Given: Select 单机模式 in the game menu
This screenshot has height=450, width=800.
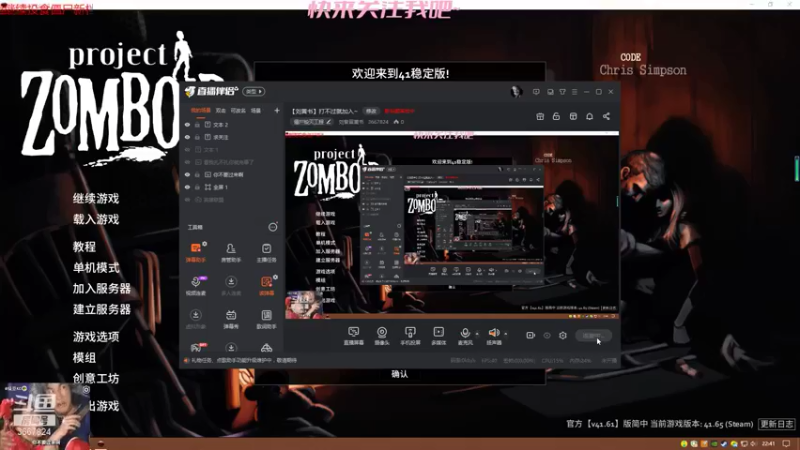Looking at the screenshot, I should [96, 268].
